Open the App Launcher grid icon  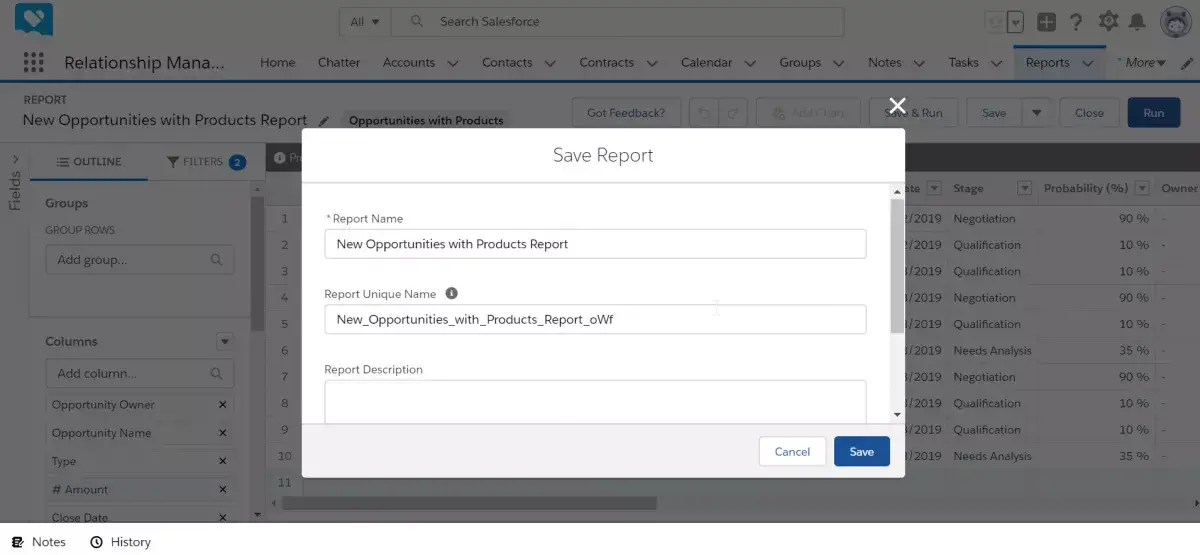pos(33,62)
